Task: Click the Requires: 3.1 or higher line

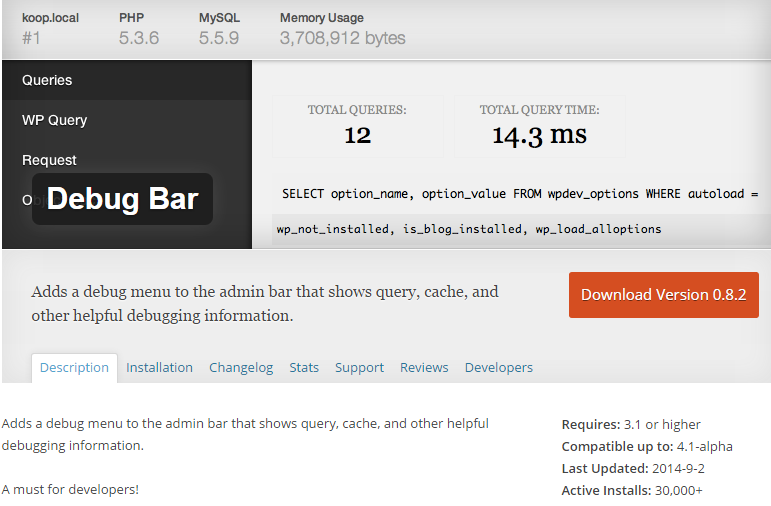Action: pos(631,424)
